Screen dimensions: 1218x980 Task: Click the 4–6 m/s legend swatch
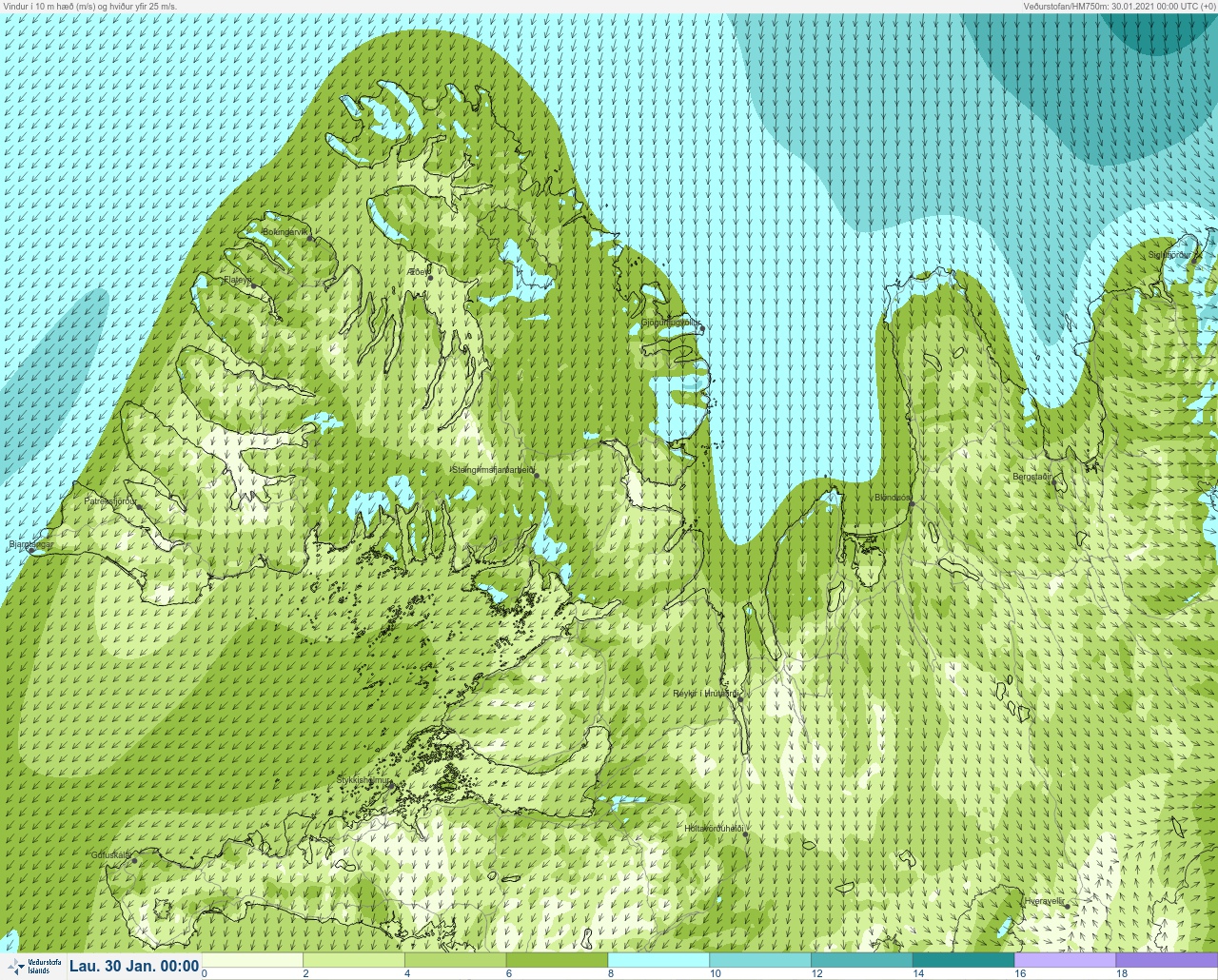click(x=455, y=960)
